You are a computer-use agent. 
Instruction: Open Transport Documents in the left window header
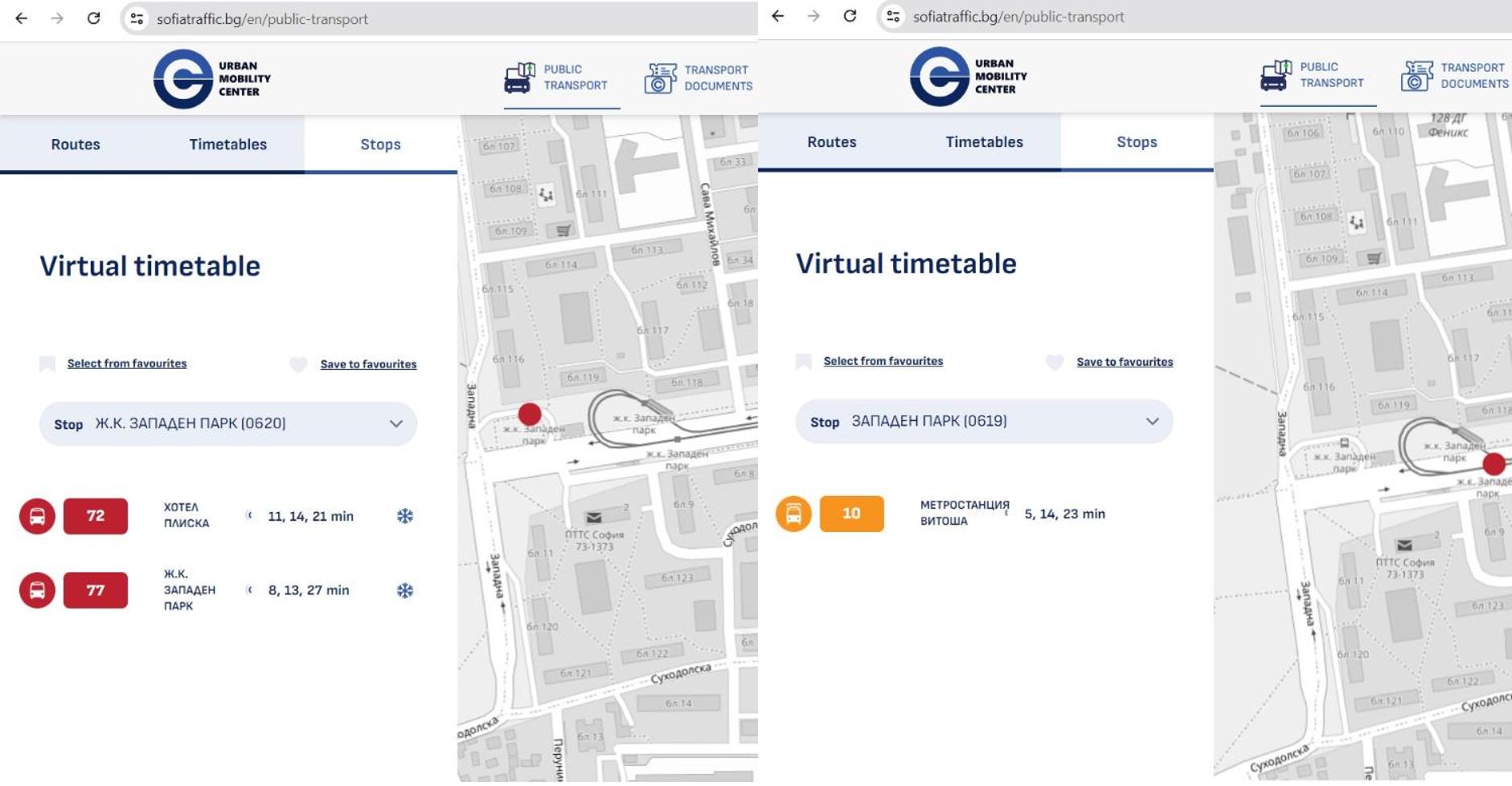[x=699, y=78]
